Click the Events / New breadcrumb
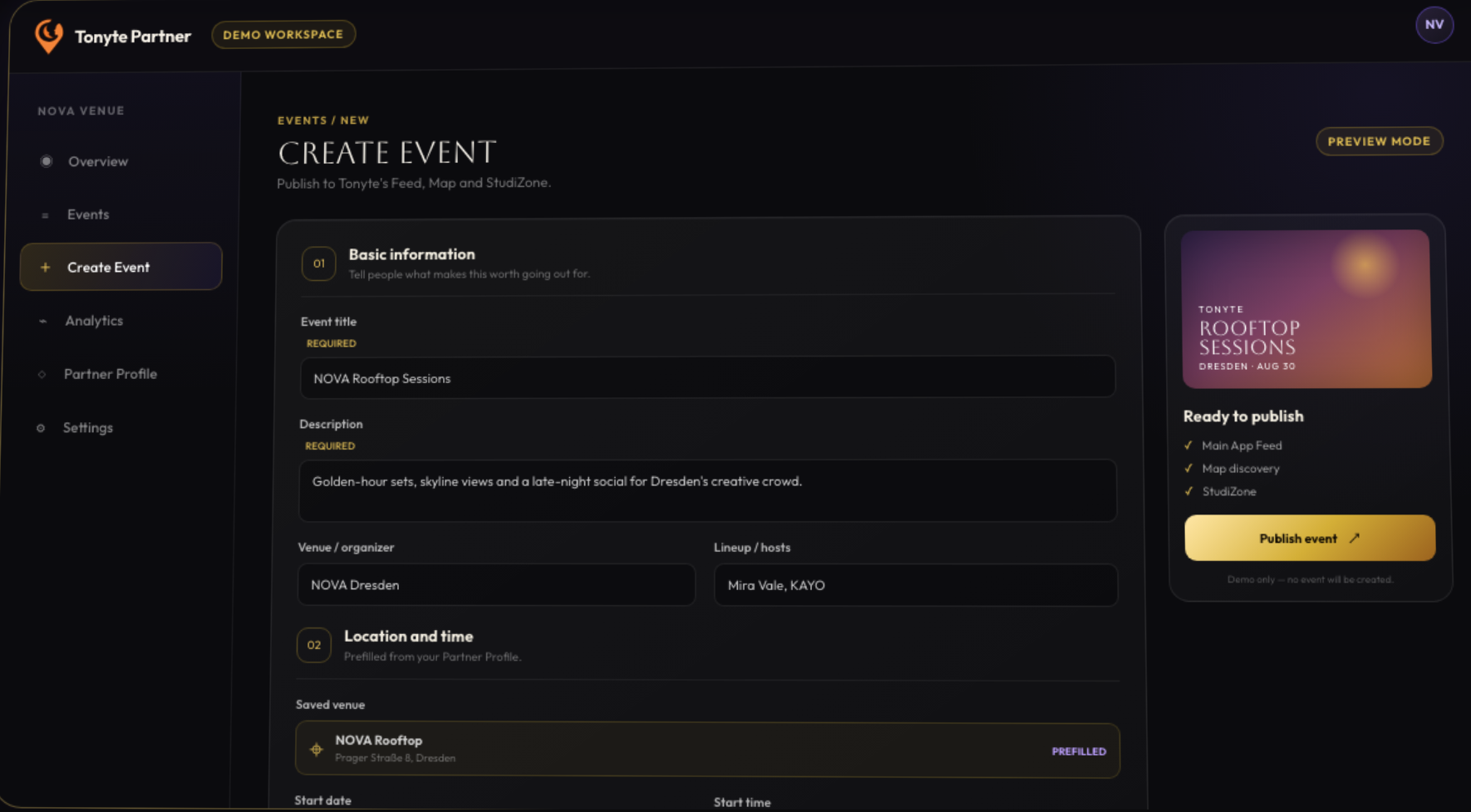Image resolution: width=1471 pixels, height=812 pixels. (x=323, y=121)
